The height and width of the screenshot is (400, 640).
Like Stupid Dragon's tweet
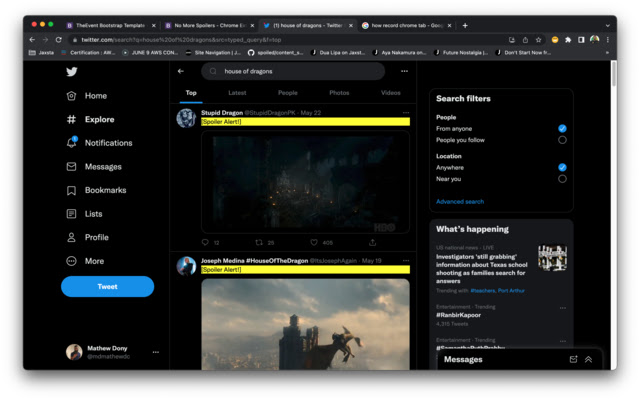click(x=314, y=242)
